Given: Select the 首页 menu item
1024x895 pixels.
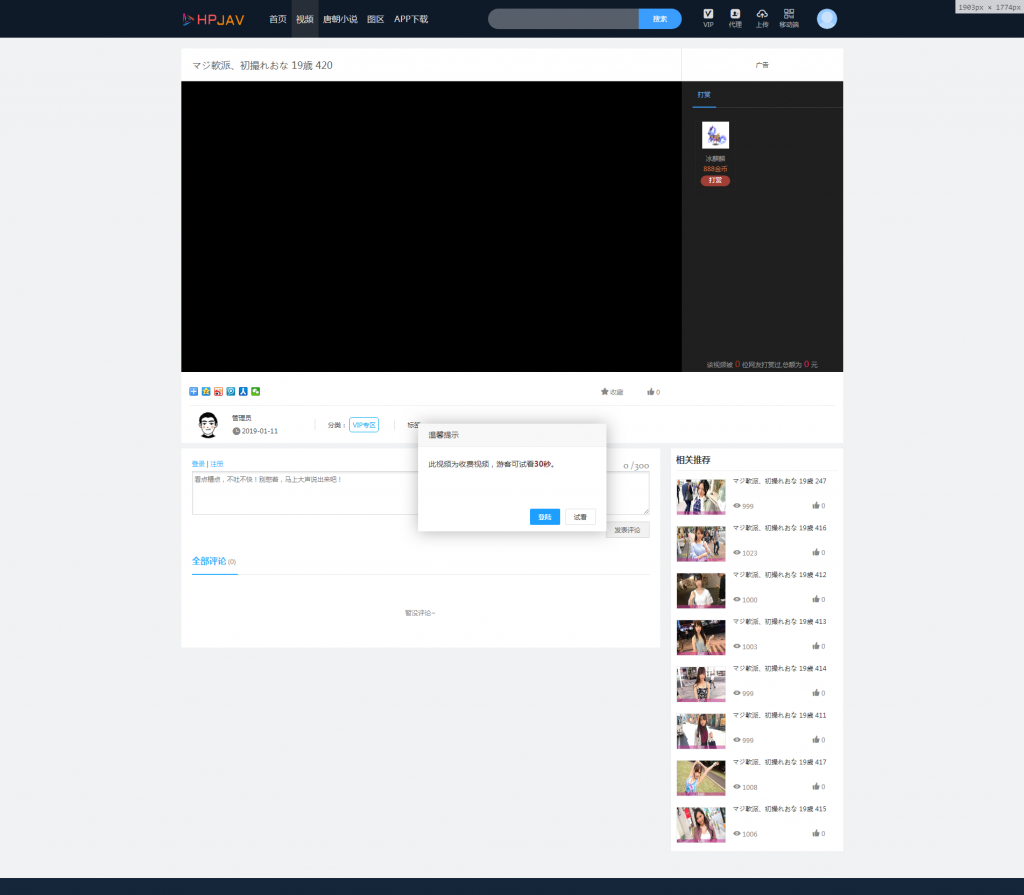Looking at the screenshot, I should pyautogui.click(x=278, y=19).
